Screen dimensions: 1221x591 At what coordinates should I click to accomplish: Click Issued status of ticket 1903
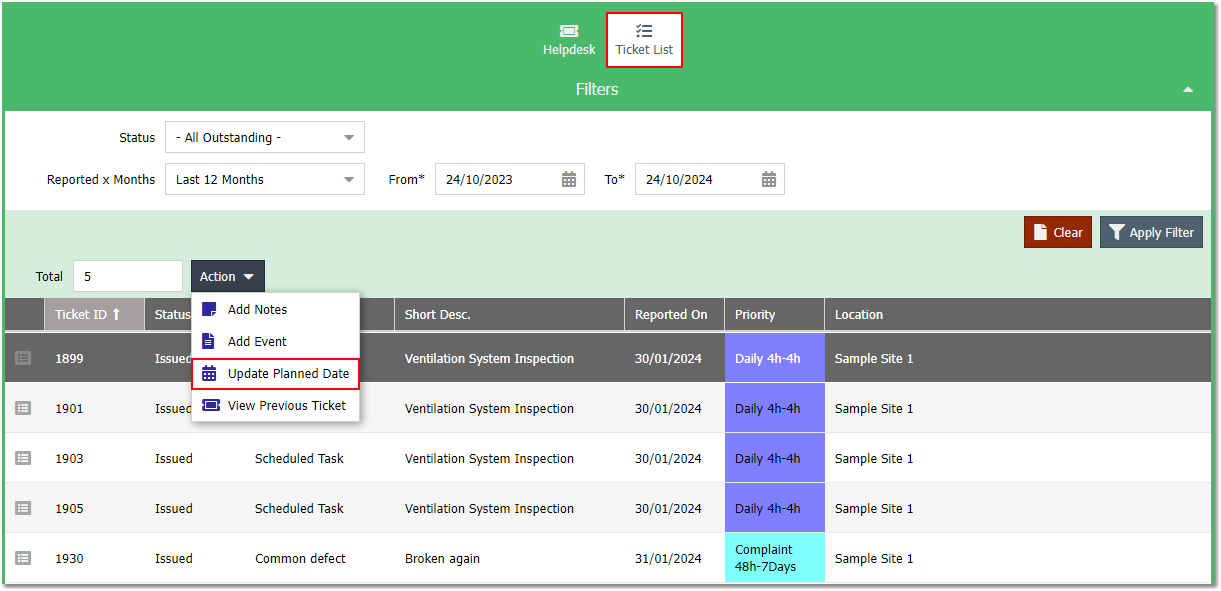[x=174, y=458]
